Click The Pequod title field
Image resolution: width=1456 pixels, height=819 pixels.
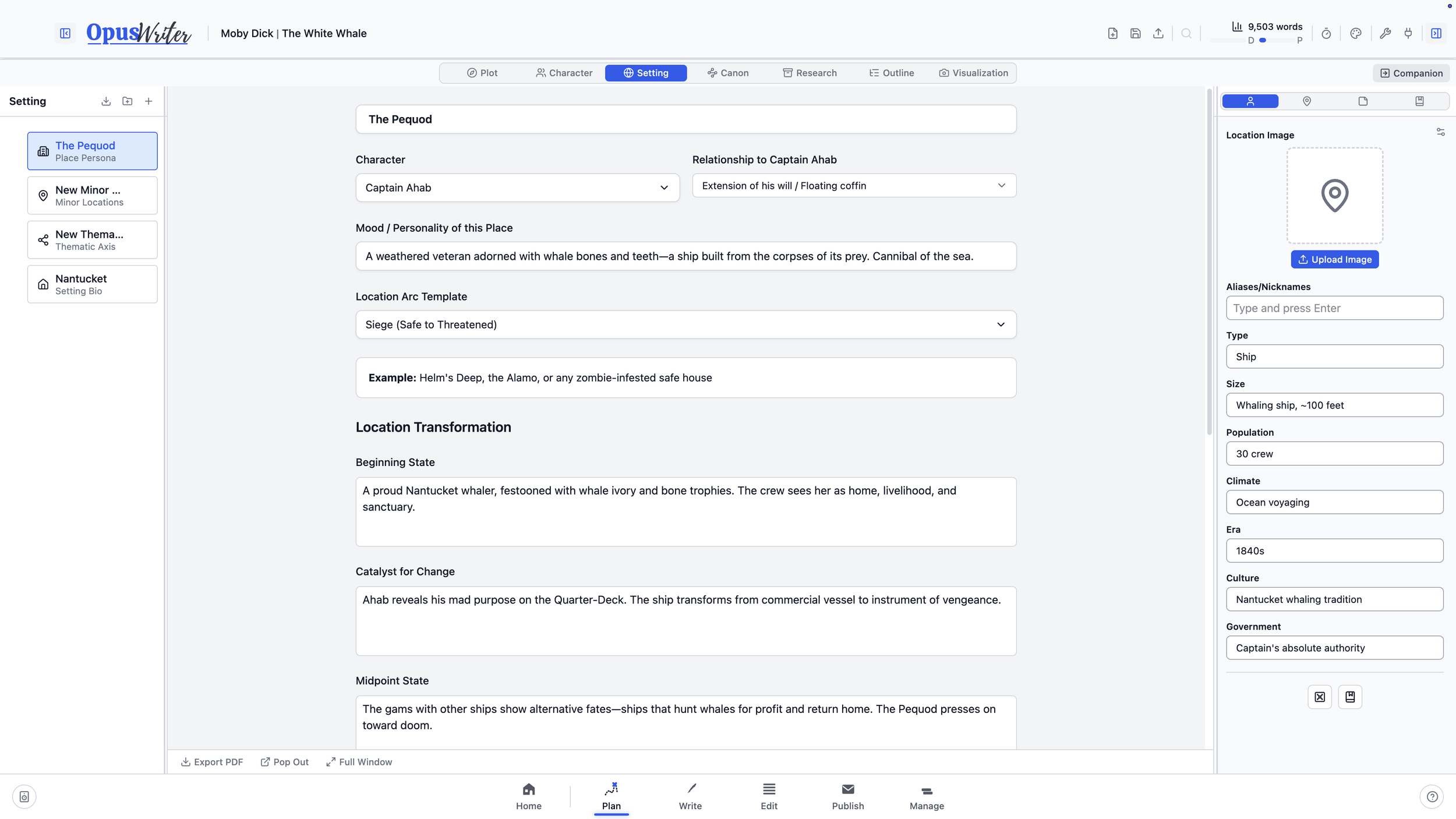686,119
